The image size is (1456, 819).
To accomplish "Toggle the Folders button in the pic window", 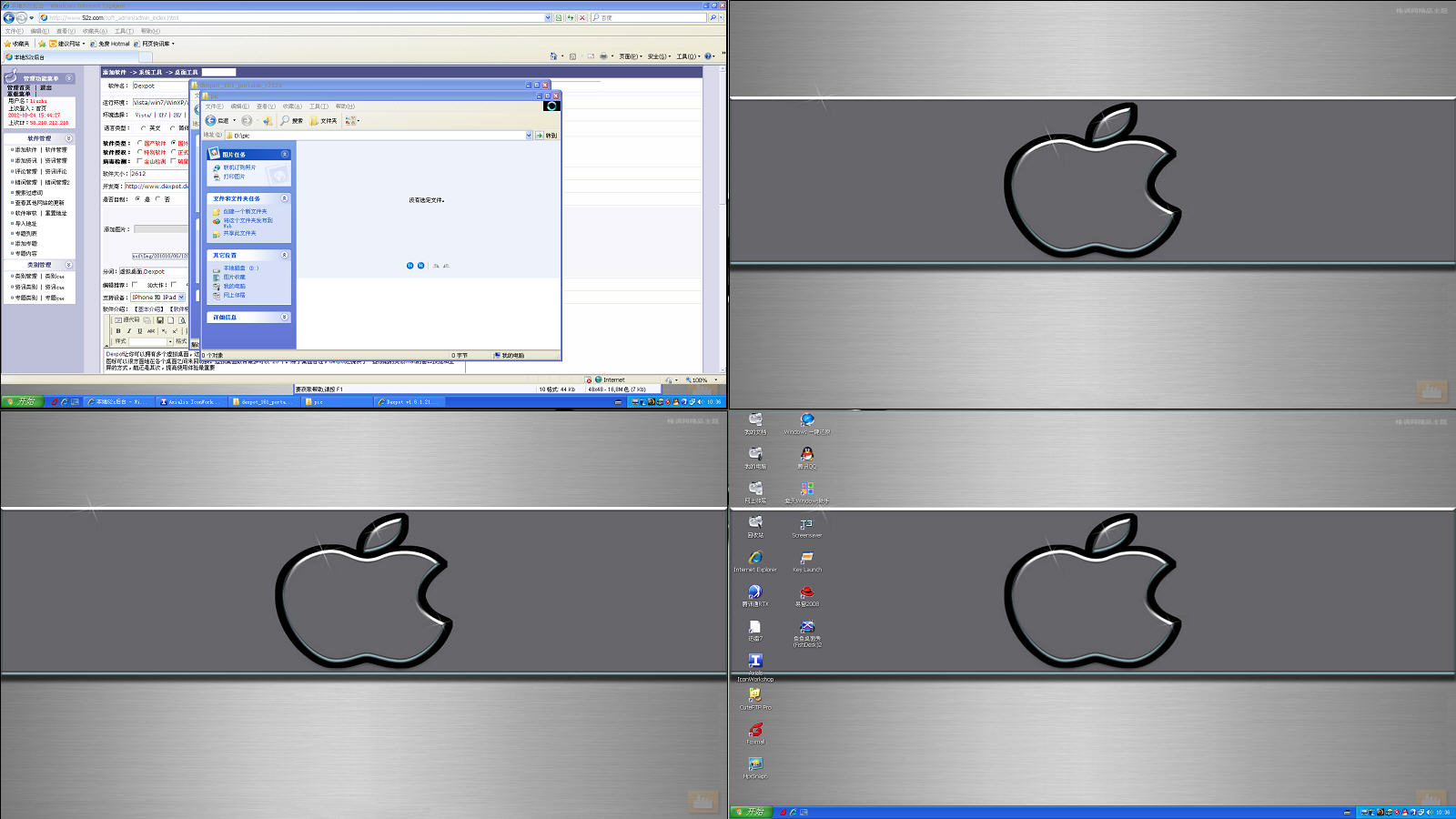I will coord(323,120).
